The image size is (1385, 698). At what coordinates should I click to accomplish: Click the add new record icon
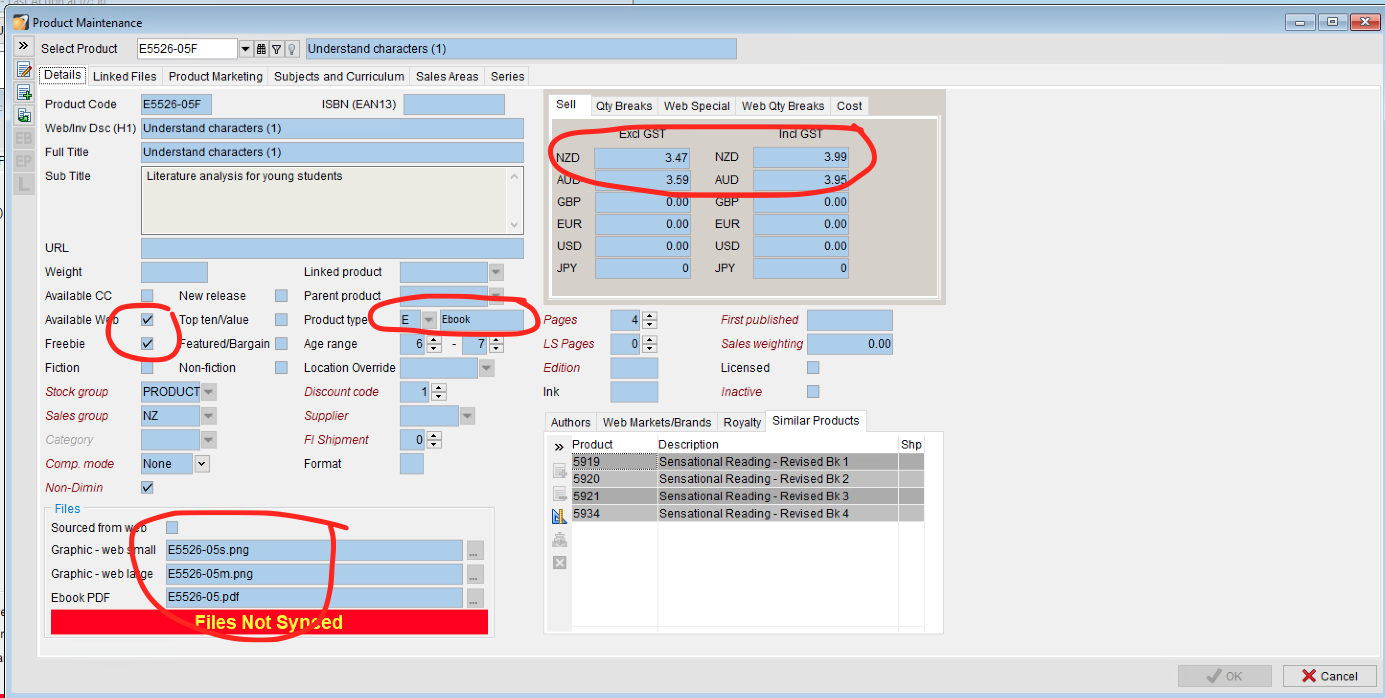[x=24, y=93]
